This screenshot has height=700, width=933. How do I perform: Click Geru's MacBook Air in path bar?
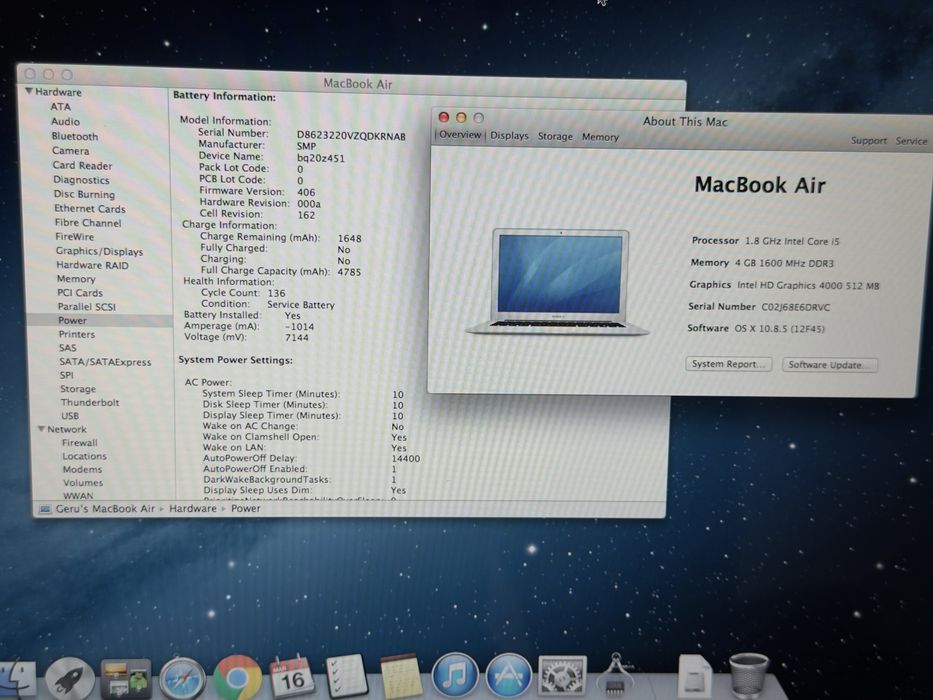tap(105, 509)
